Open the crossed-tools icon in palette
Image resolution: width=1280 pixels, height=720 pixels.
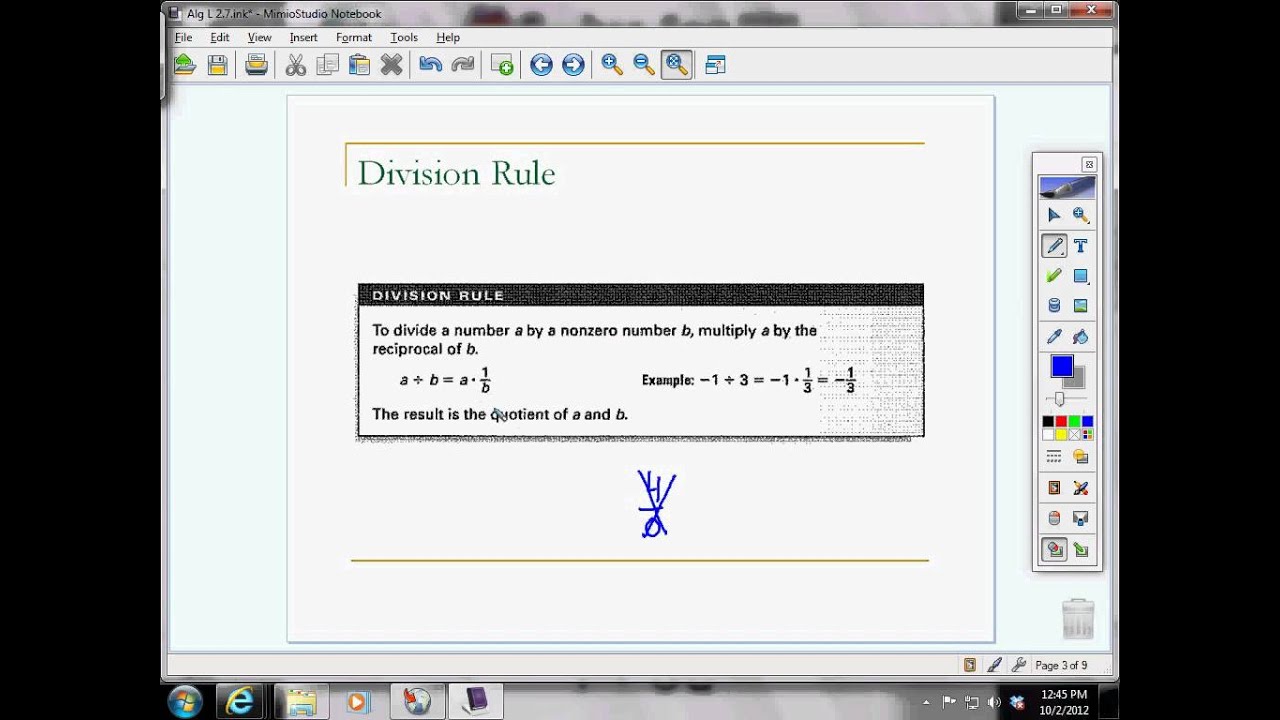pos(1081,488)
